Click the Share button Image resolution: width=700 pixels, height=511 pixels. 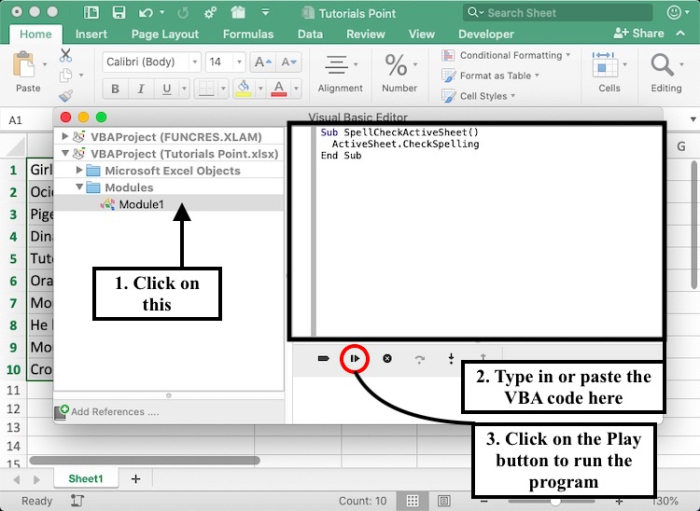pyautogui.click(x=638, y=33)
